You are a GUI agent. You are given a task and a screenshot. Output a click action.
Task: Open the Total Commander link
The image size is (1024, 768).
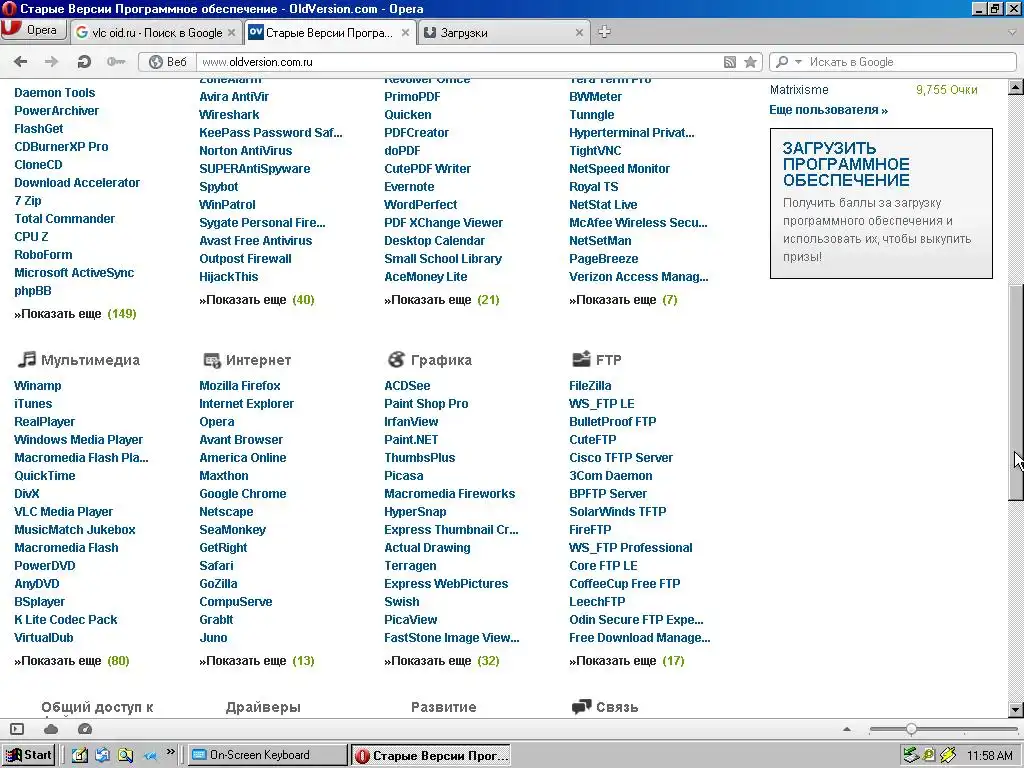coord(65,219)
